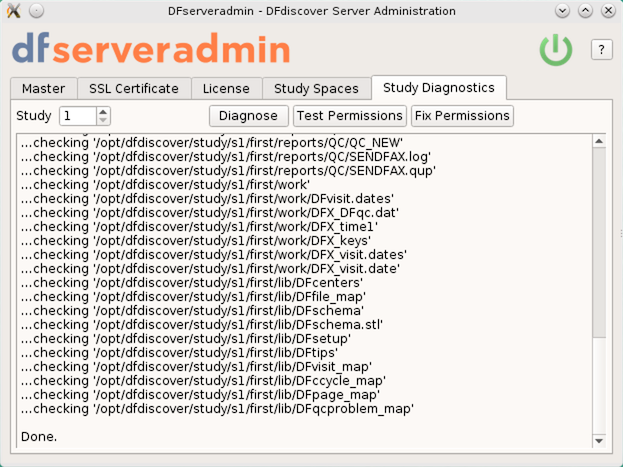This screenshot has height=467, width=623.
Task: Click the log line ending 'DFsetup'
Action: pyautogui.click(x=186, y=339)
